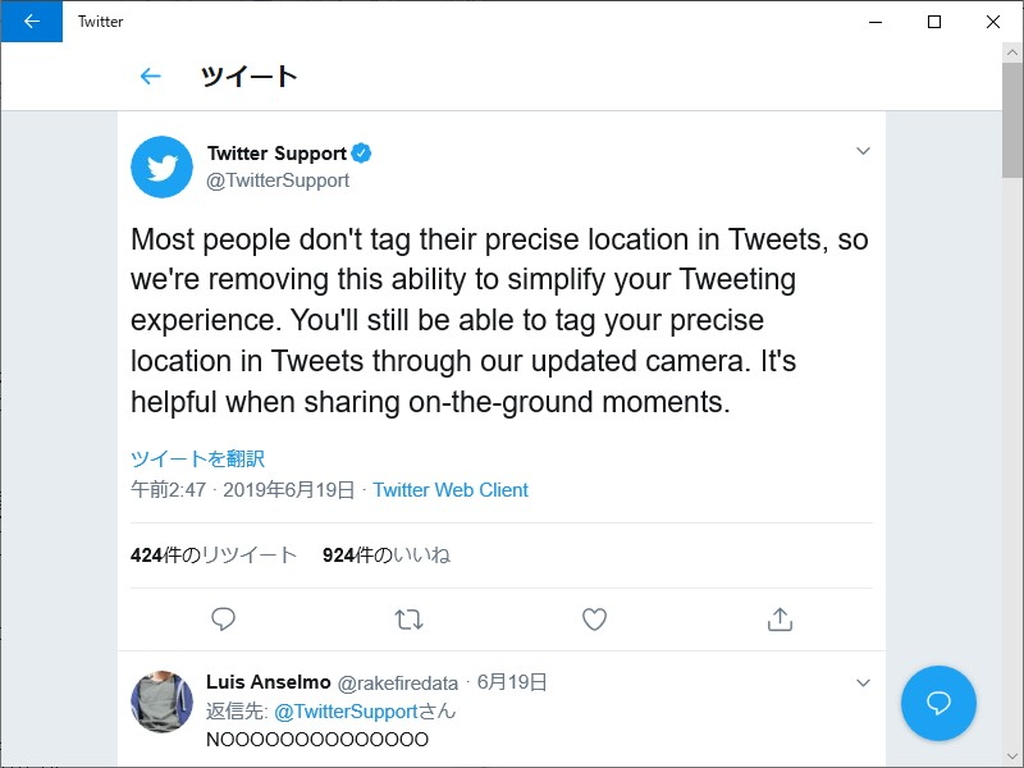This screenshot has width=1024, height=768.
Task: Open Twitter Support's bird logo profile picture
Action: pos(161,166)
